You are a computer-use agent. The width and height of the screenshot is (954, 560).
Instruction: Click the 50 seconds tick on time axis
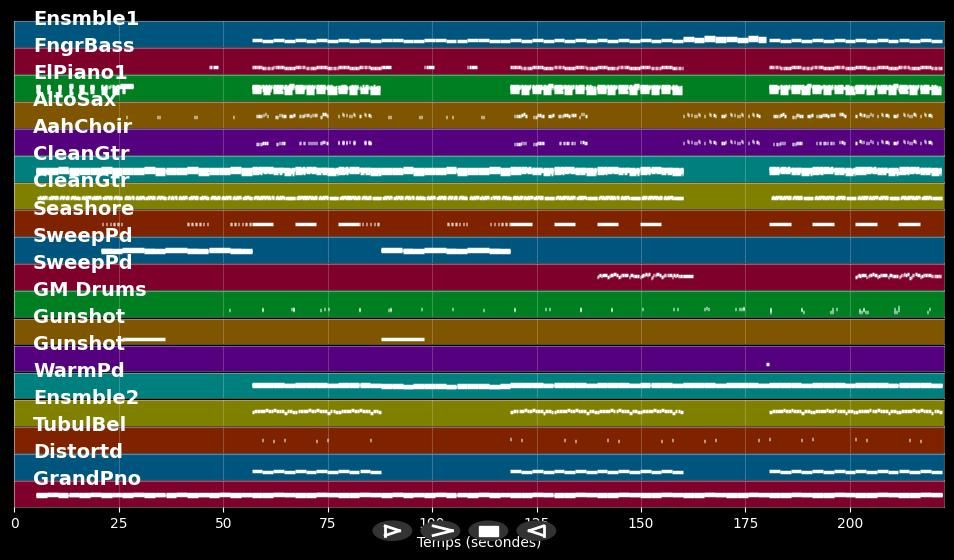point(223,523)
